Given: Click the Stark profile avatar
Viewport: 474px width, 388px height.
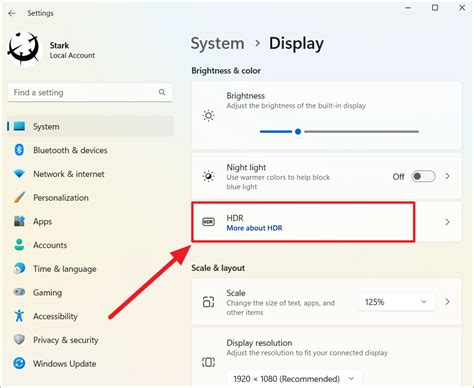Looking at the screenshot, I should click(x=24, y=49).
